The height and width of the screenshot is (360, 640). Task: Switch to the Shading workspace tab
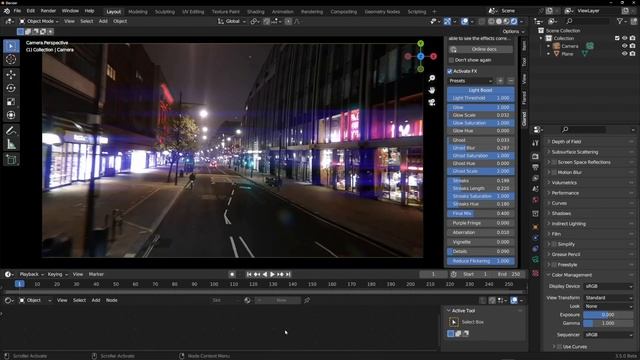pos(256,12)
